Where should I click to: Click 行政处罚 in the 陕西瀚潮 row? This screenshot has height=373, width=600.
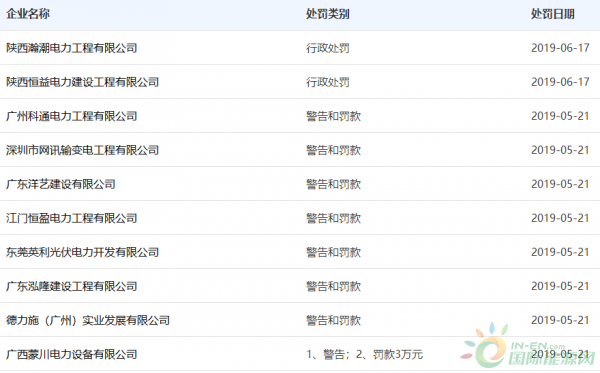point(328,48)
